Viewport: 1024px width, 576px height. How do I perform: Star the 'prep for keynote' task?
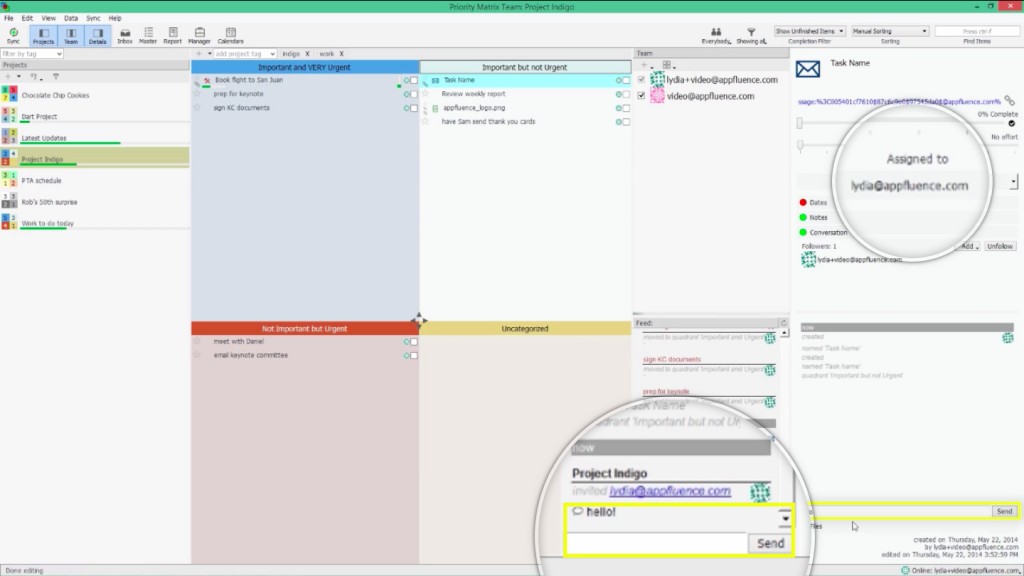coord(197,93)
